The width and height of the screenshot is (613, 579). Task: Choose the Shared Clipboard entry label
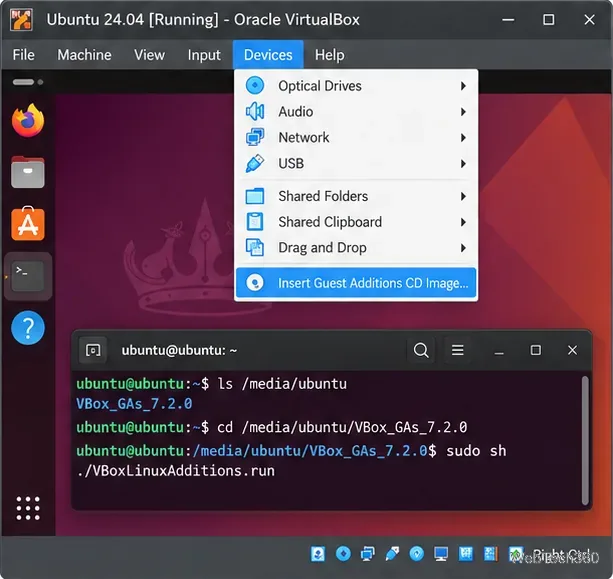tap(330, 222)
